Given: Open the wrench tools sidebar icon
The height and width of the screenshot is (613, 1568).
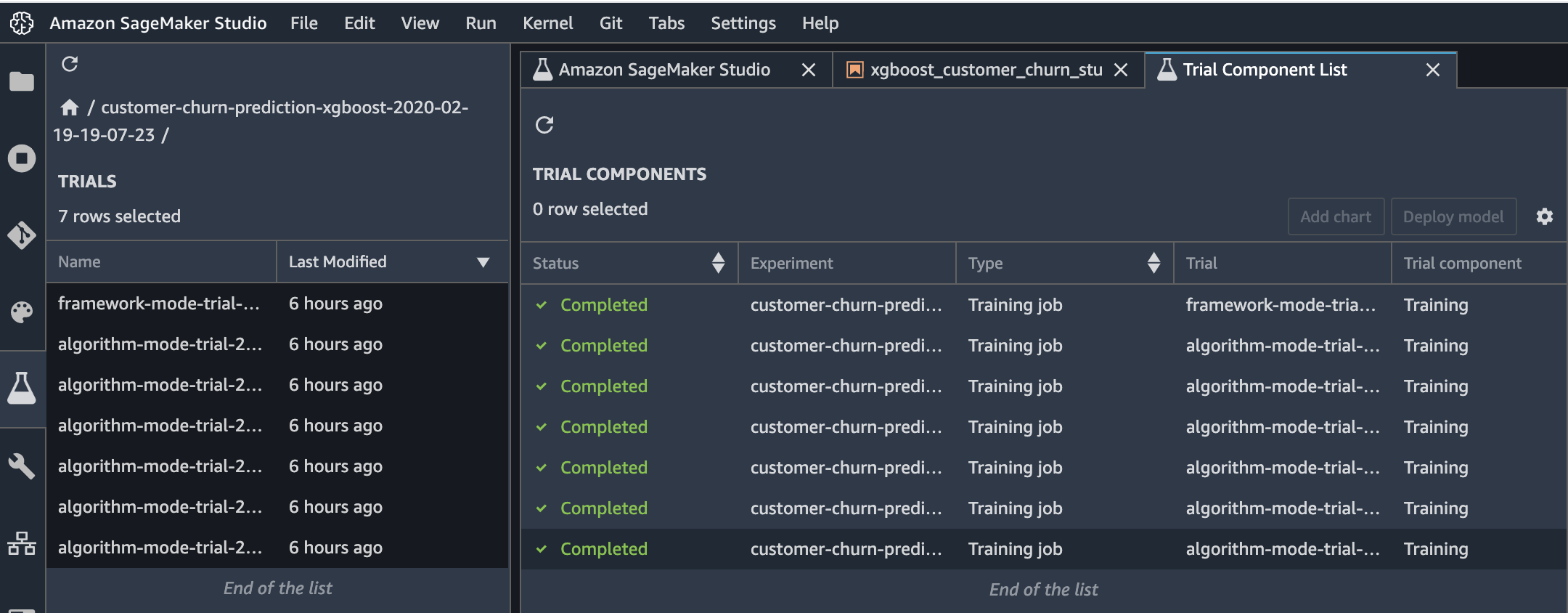Looking at the screenshot, I should (22, 466).
